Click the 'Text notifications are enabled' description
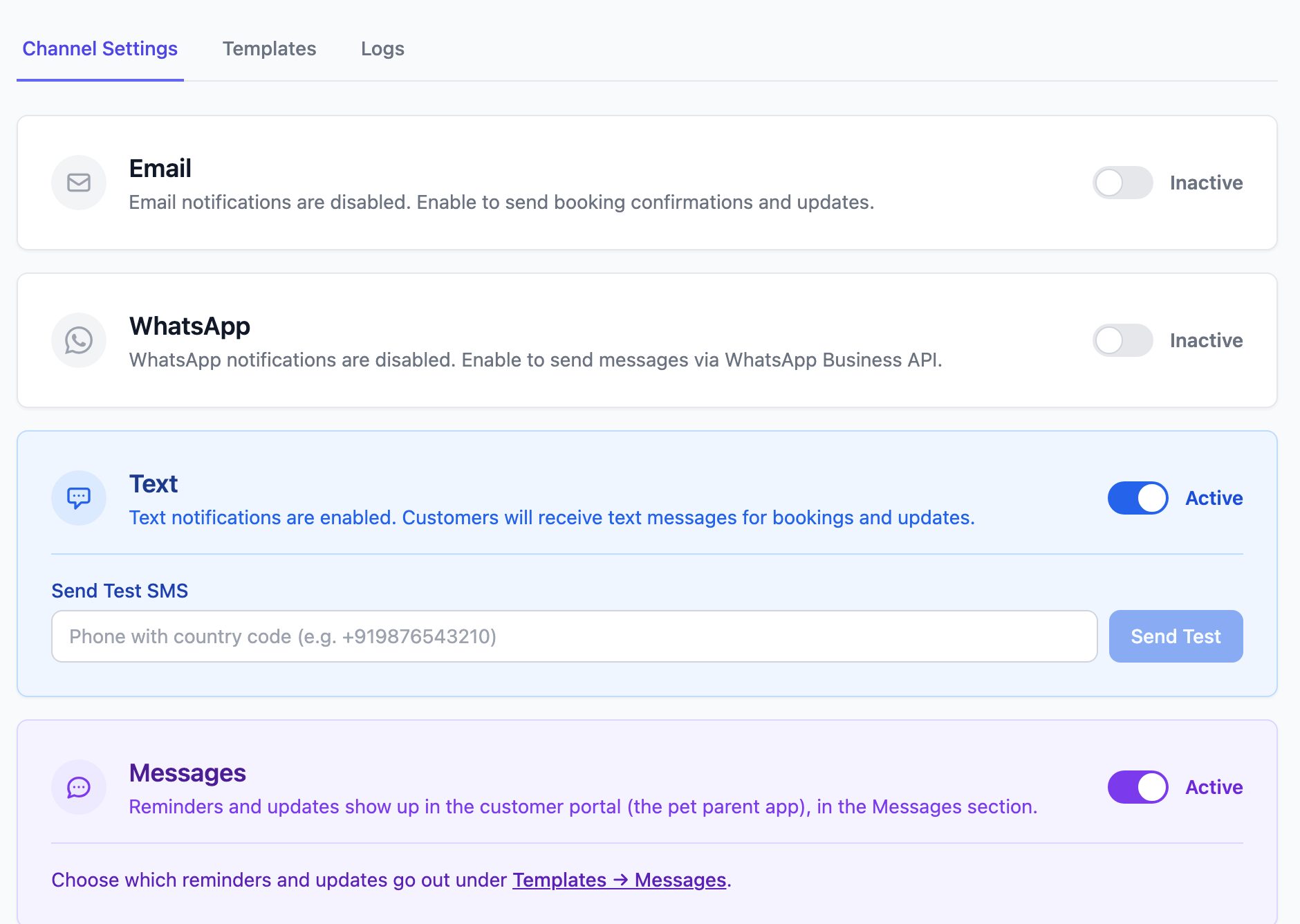This screenshot has height=924, width=1300. coord(552,517)
